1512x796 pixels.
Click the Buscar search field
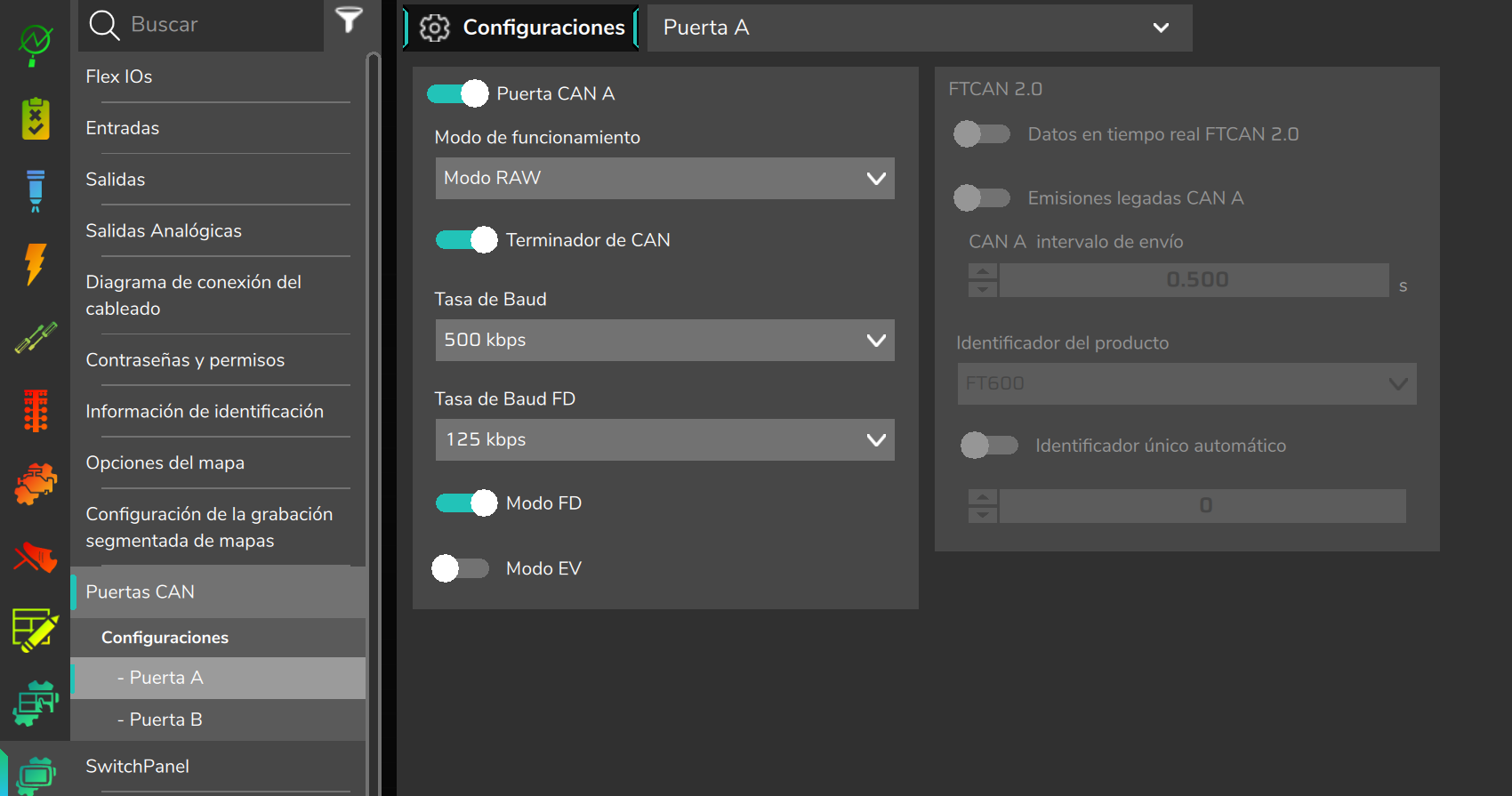tap(222, 25)
